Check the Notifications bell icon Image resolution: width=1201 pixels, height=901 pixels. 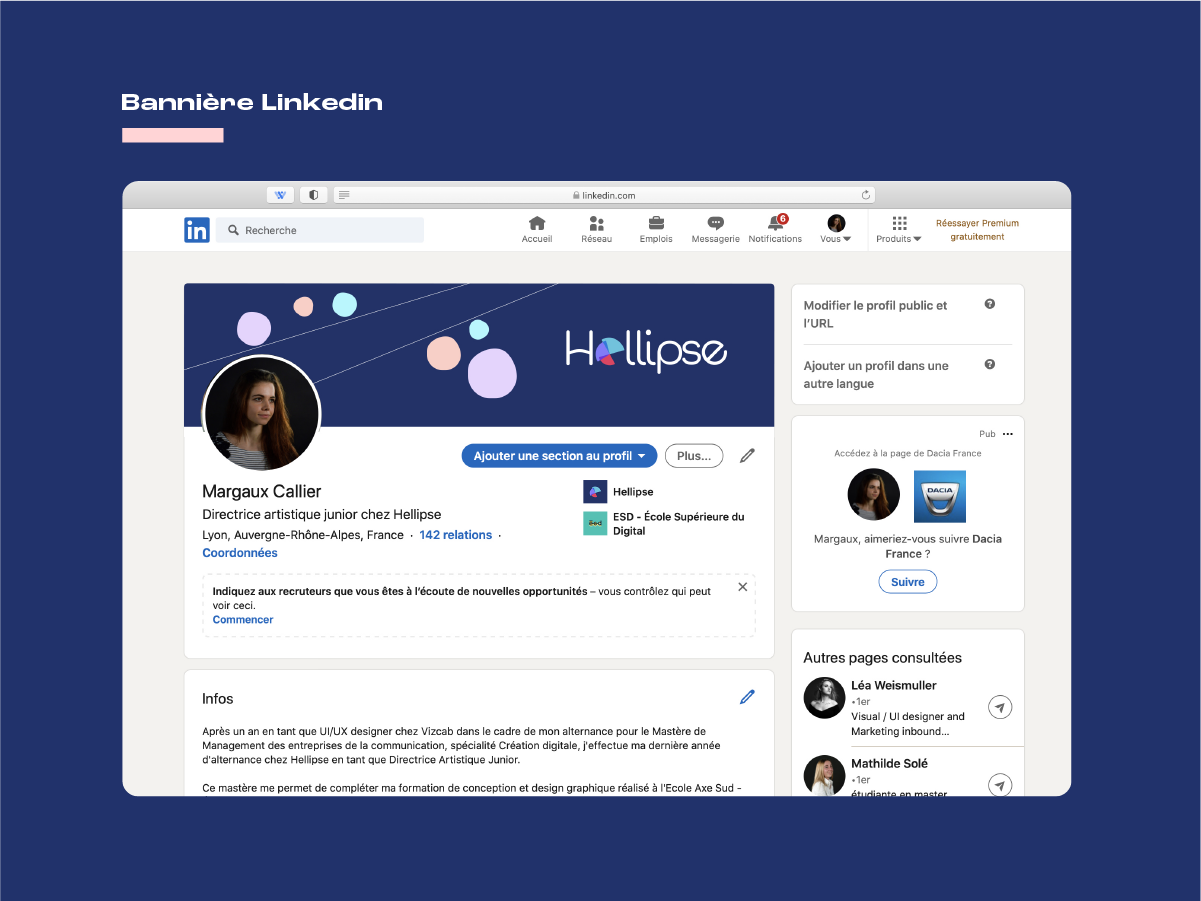(775, 224)
